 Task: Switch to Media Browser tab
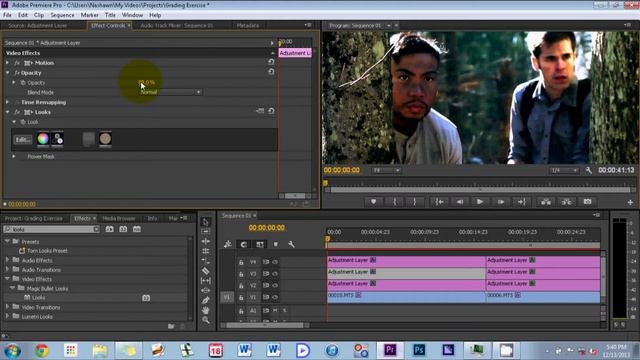pos(119,218)
